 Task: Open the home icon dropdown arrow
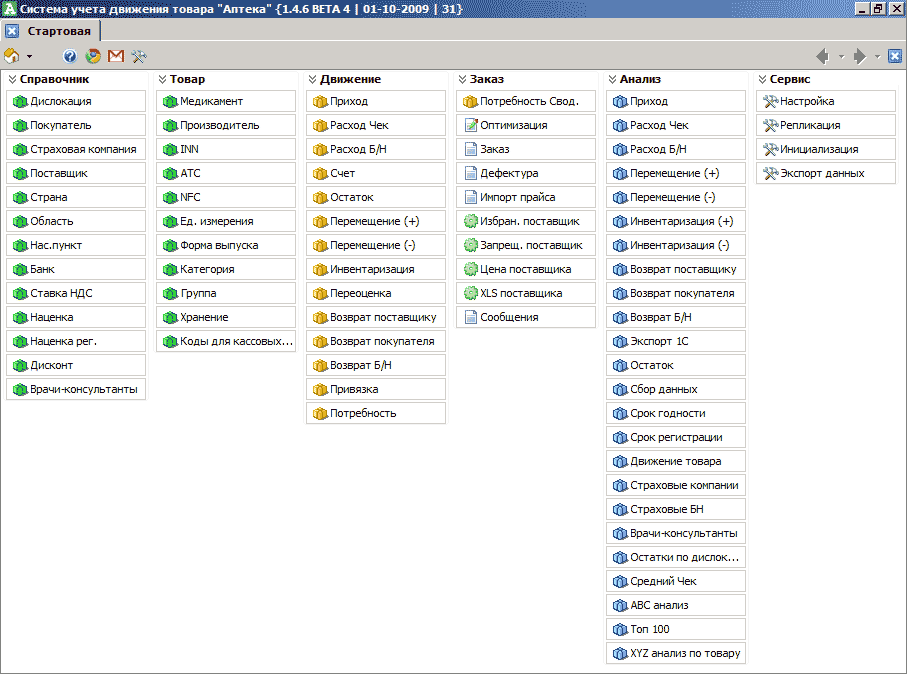pyautogui.click(x=29, y=57)
